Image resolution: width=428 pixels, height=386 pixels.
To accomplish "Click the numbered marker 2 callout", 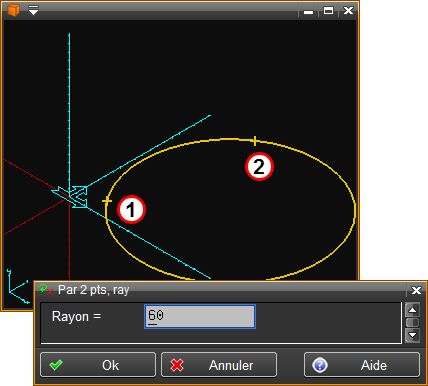I will (259, 167).
